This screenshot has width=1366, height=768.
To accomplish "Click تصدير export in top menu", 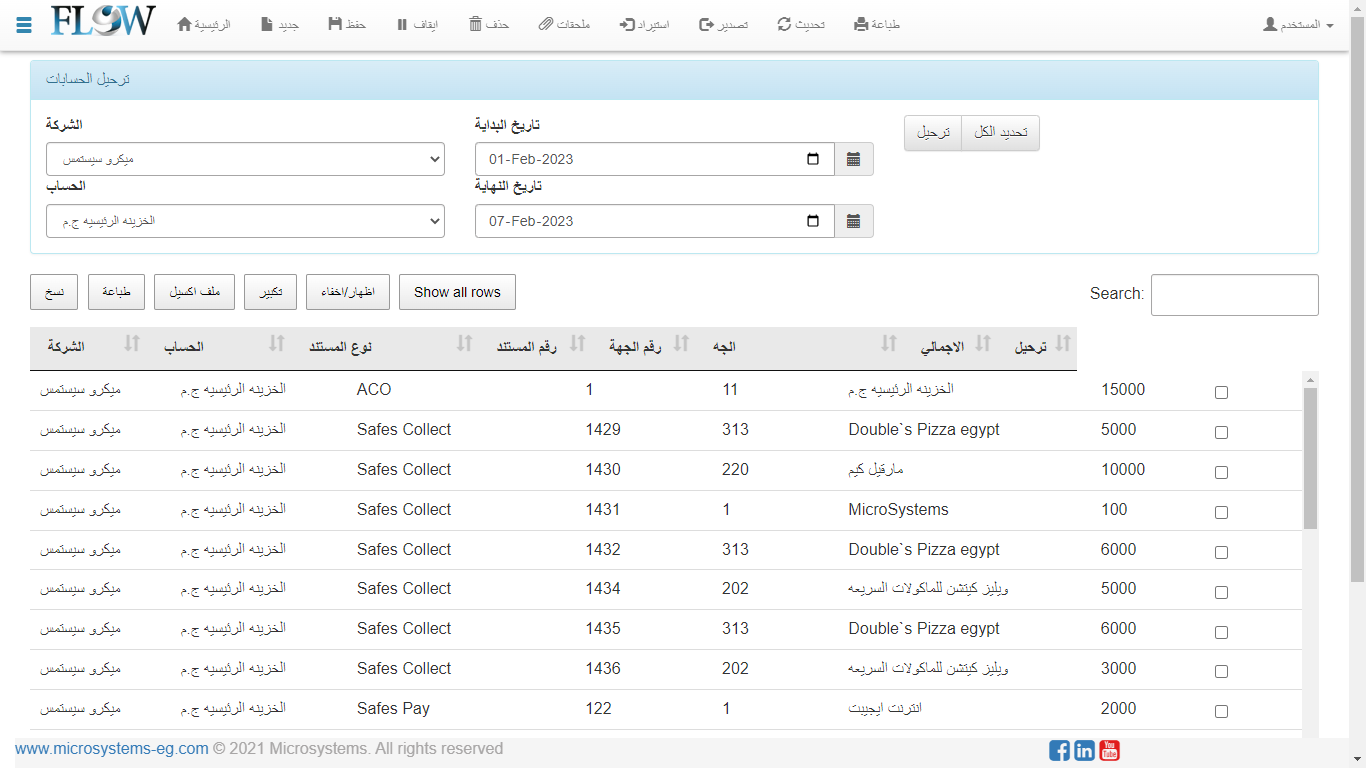I will 723,24.
